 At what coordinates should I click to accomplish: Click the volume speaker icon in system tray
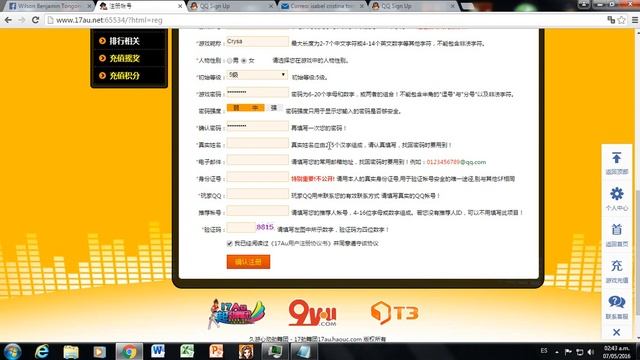coord(591,351)
